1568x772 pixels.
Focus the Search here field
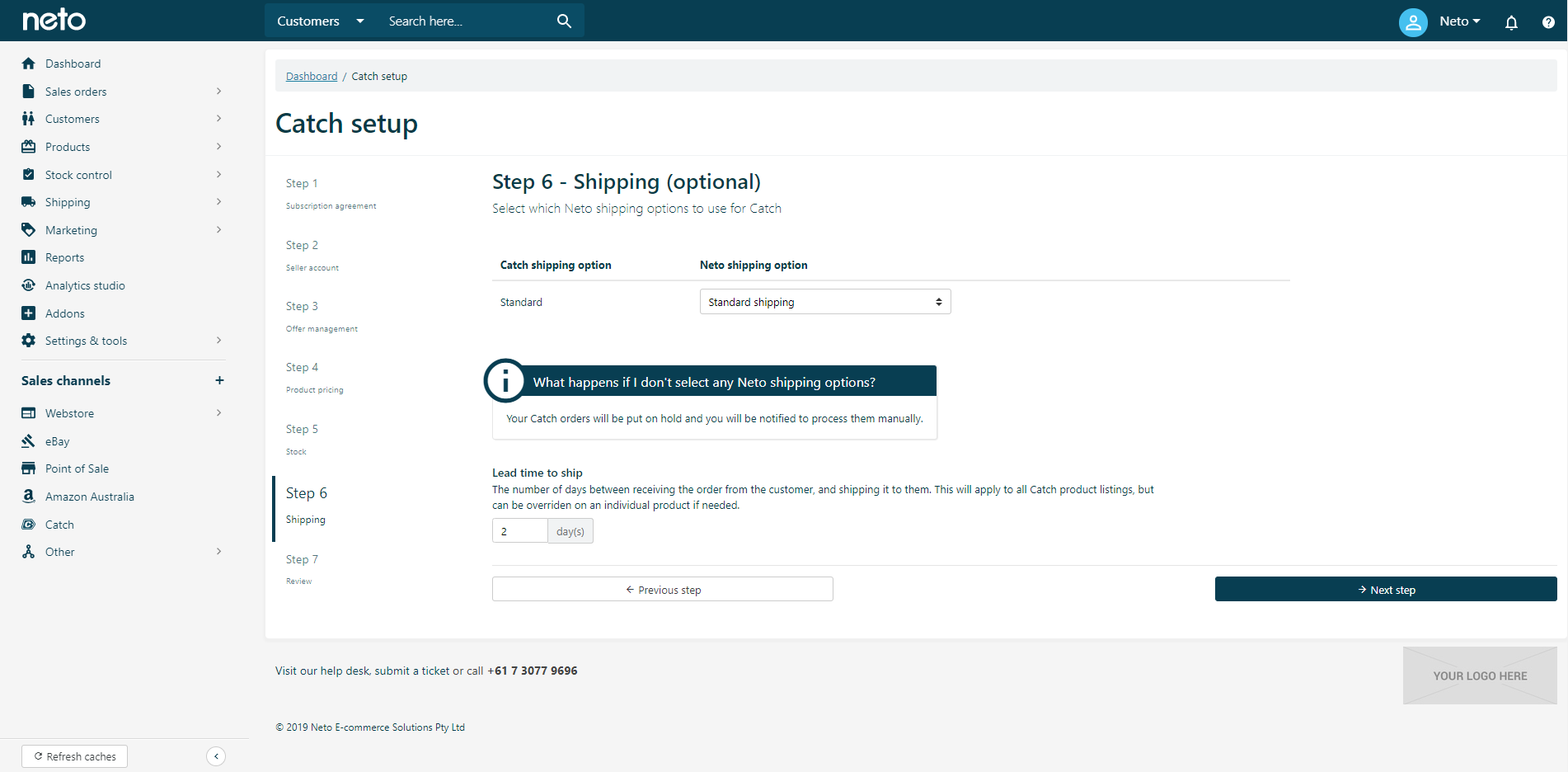click(467, 21)
